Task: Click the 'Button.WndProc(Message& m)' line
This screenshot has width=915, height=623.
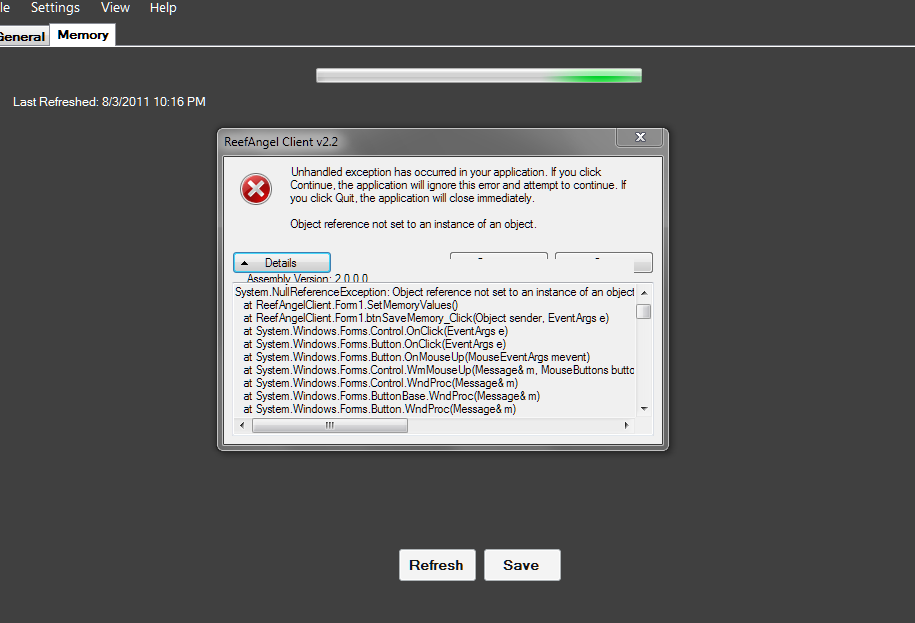Action: click(x=380, y=409)
